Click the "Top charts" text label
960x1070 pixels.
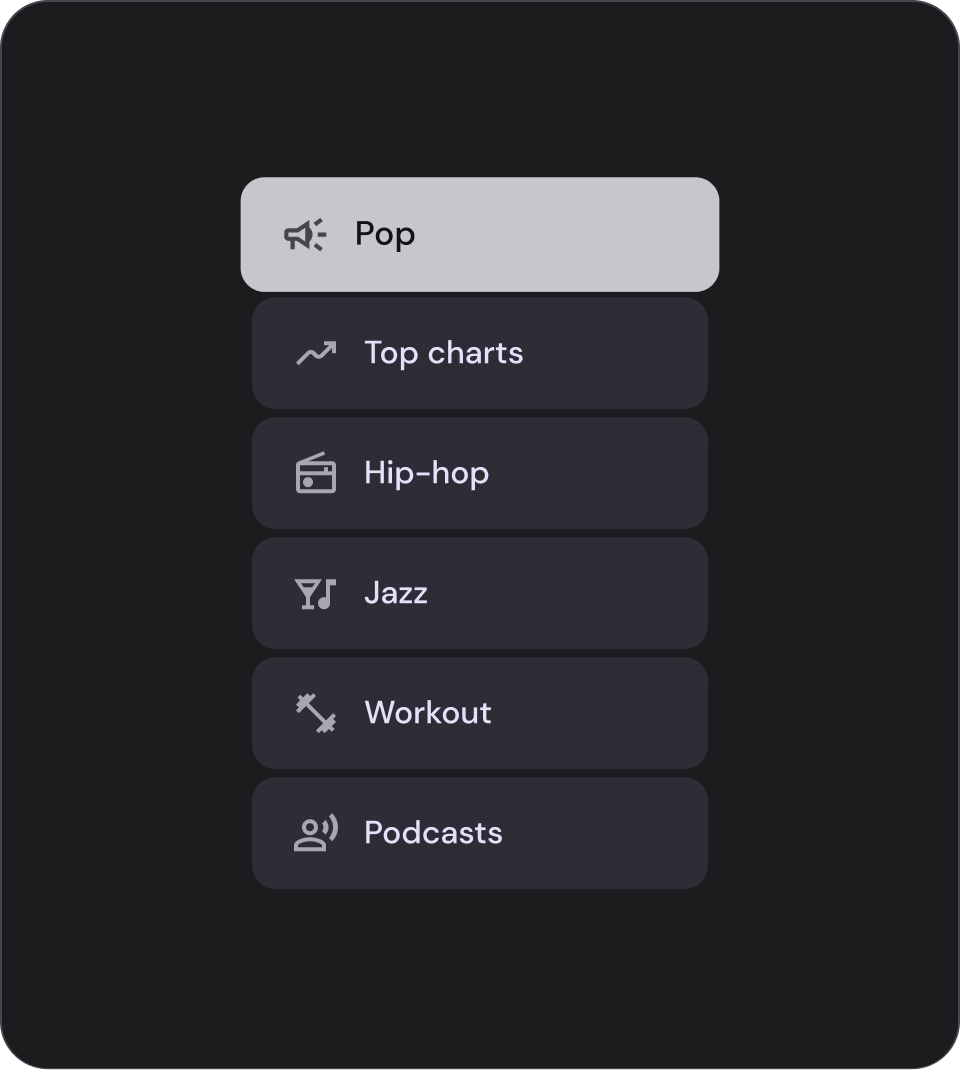click(x=443, y=353)
